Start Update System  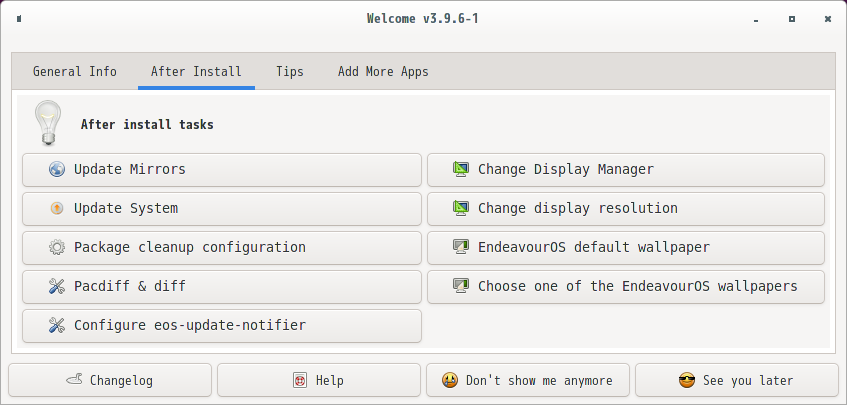(x=221, y=208)
